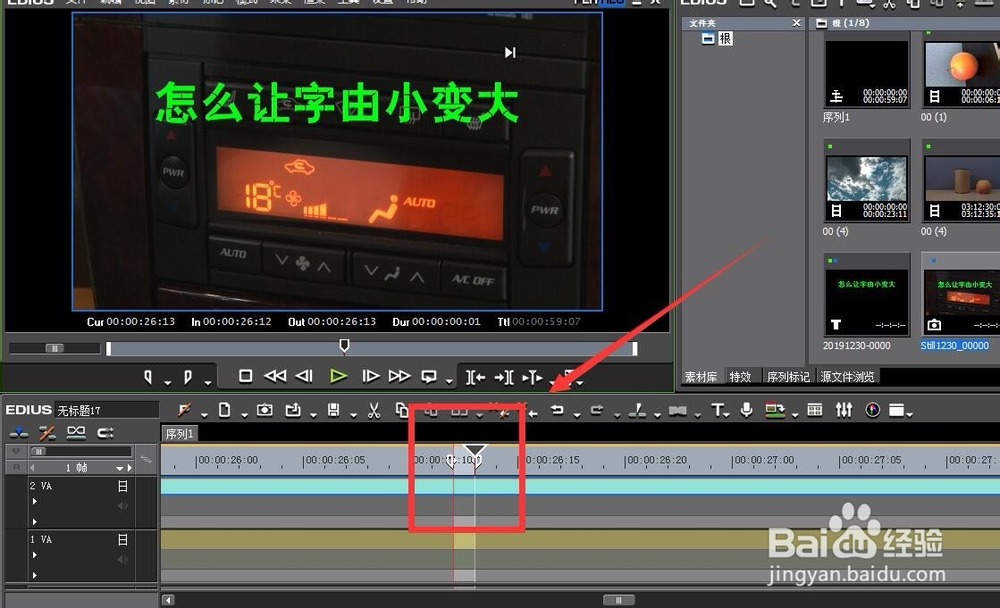This screenshot has width=1000, height=608.
Task: Open the Set In dropdown arrow
Action: pyautogui.click(x=168, y=382)
